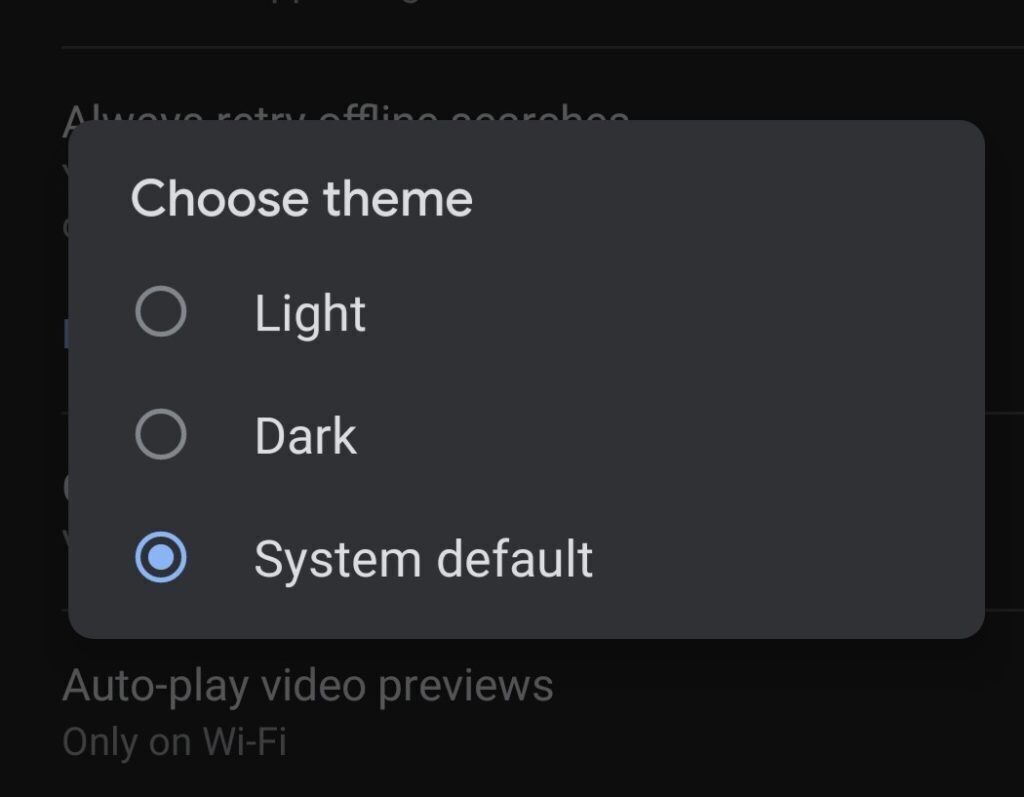Click the "Wi-Fi" text under Auto-play video previews
Image resolution: width=1024 pixels, height=797 pixels.
pos(244,742)
